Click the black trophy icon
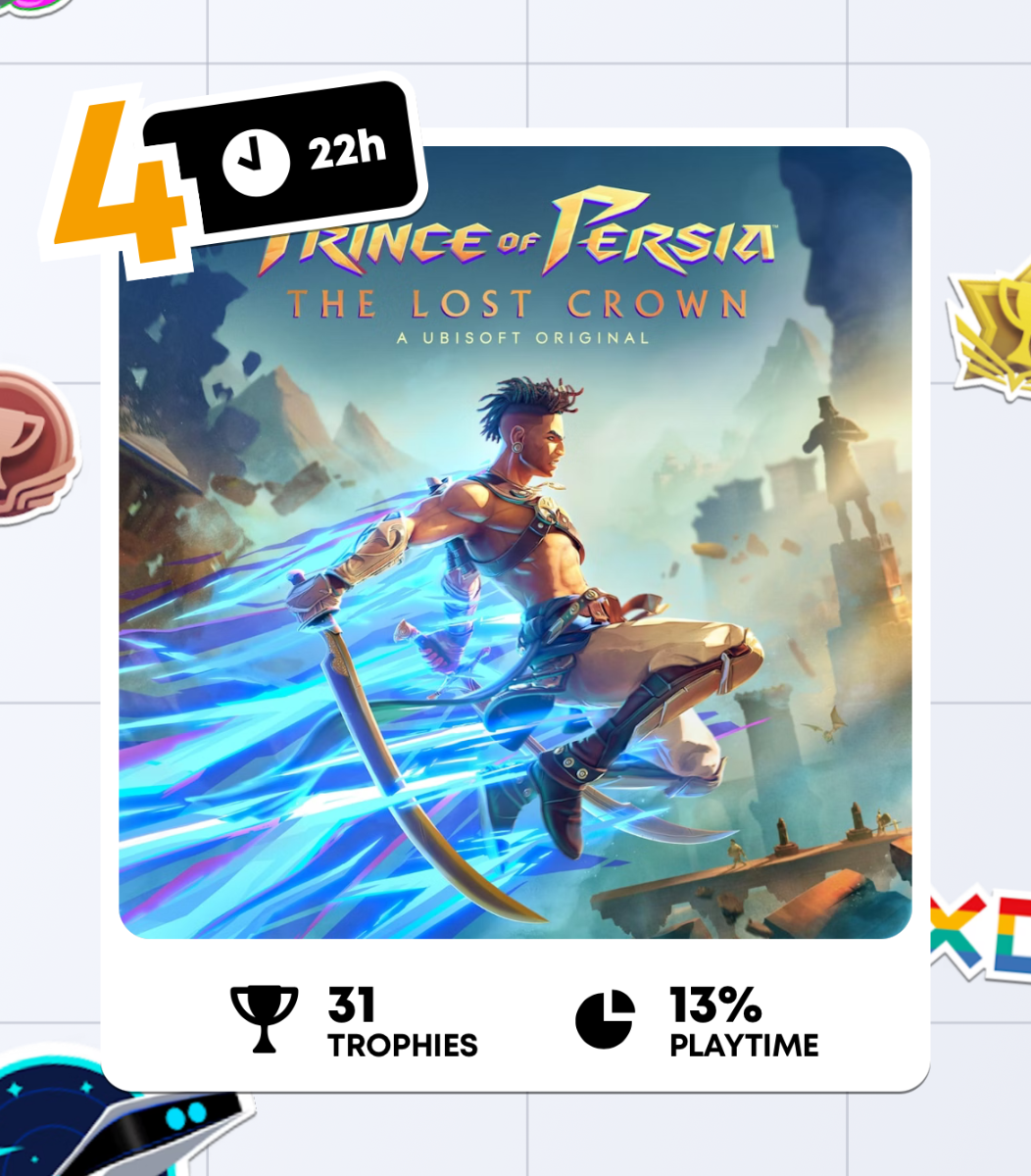 (264, 1019)
